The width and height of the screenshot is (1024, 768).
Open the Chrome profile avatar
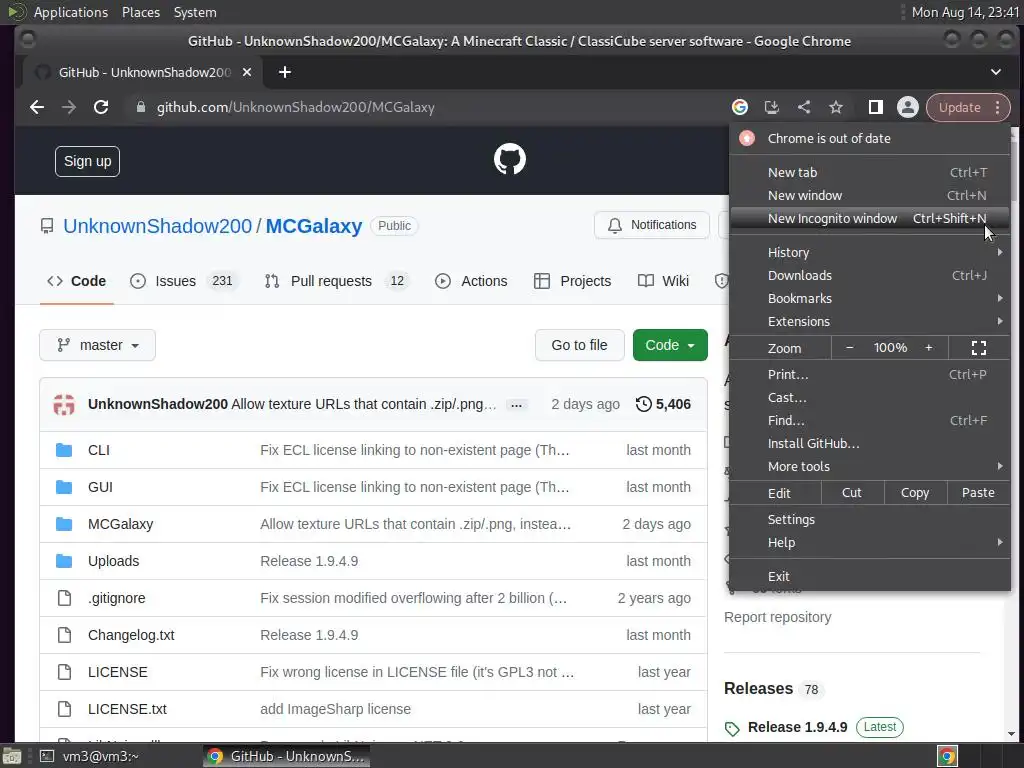pyautogui.click(x=908, y=107)
